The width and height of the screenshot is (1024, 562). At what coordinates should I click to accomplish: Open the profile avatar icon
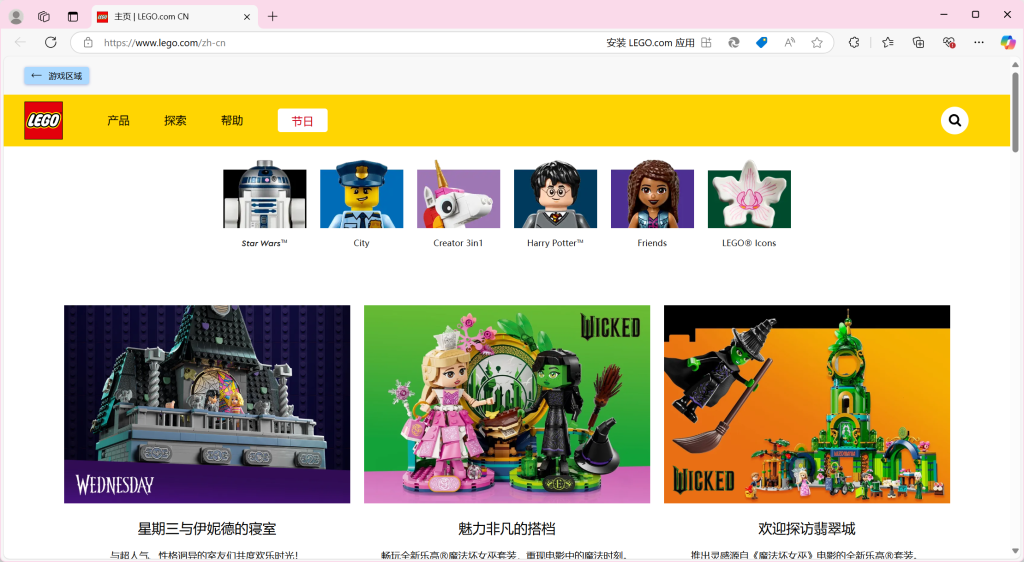pos(16,16)
